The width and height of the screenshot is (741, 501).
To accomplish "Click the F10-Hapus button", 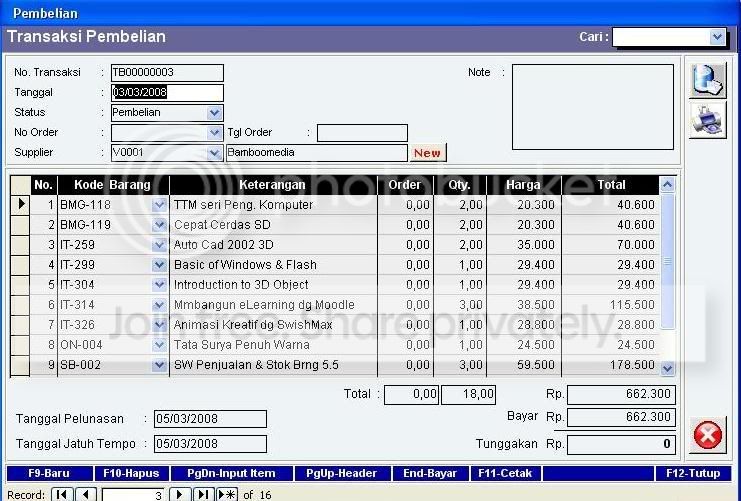I will point(131,473).
